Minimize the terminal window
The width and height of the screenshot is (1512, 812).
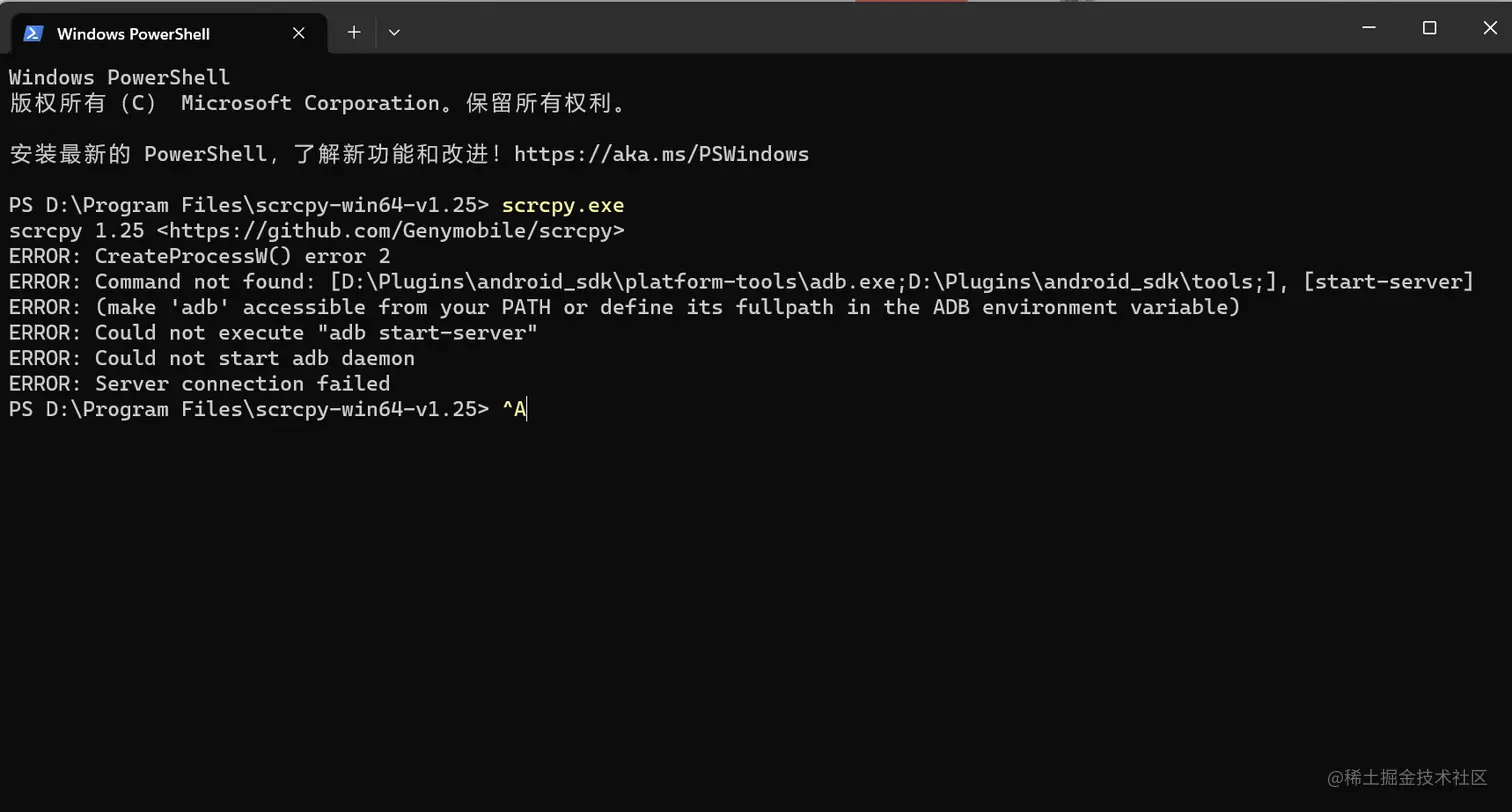tap(1369, 28)
